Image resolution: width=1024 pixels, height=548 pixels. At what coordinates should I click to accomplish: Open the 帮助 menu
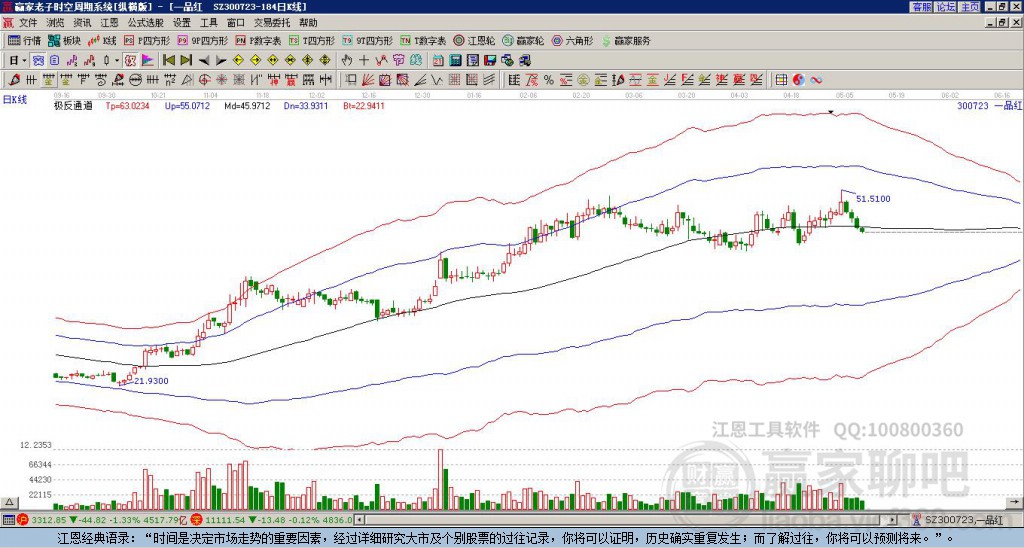308,23
